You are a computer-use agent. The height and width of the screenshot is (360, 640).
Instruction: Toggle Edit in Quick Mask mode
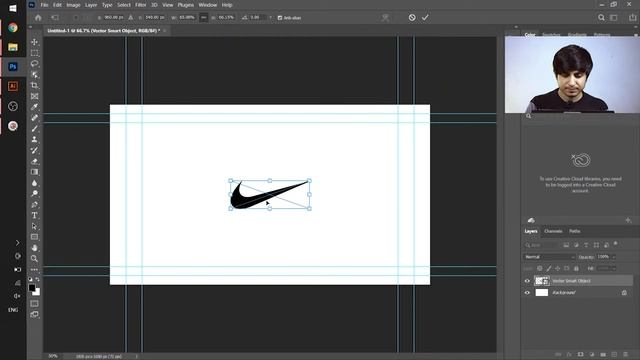click(x=34, y=303)
